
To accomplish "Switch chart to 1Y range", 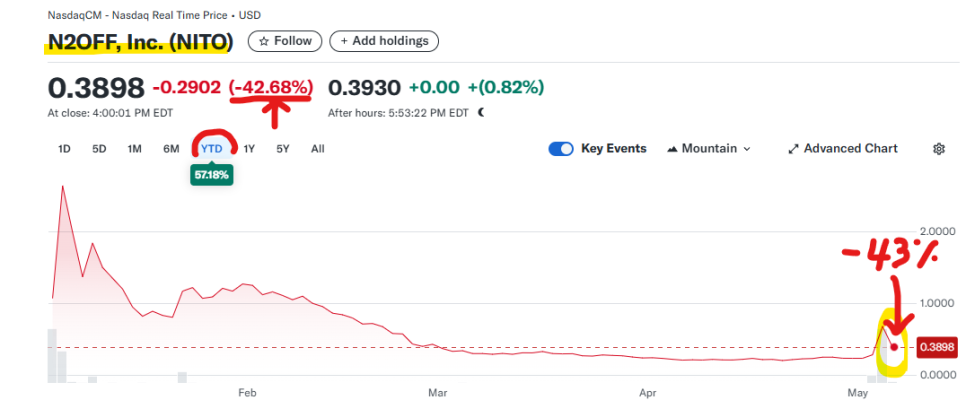I will (249, 149).
